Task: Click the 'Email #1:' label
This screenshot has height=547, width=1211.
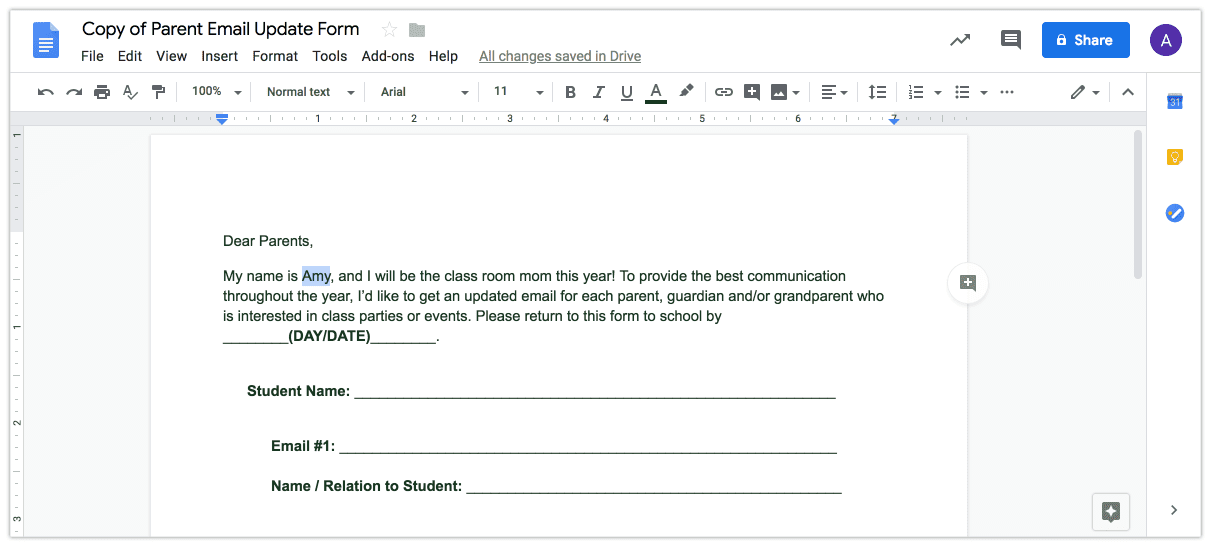Action: pyautogui.click(x=303, y=446)
